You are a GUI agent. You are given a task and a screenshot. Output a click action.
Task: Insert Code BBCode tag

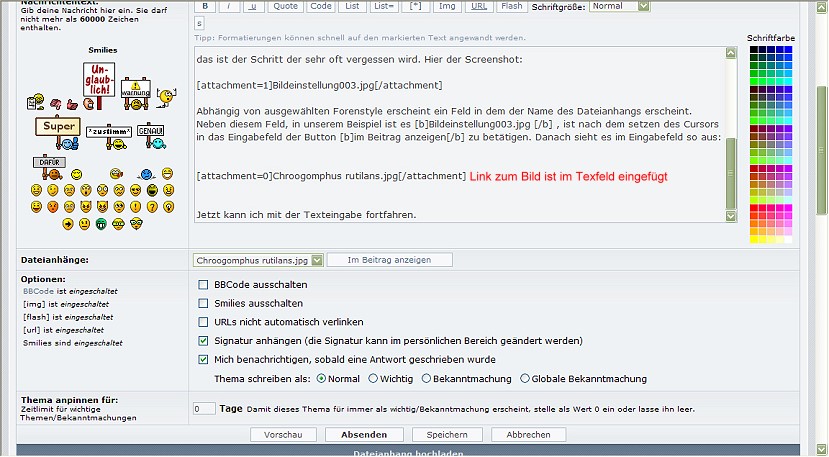click(x=321, y=6)
